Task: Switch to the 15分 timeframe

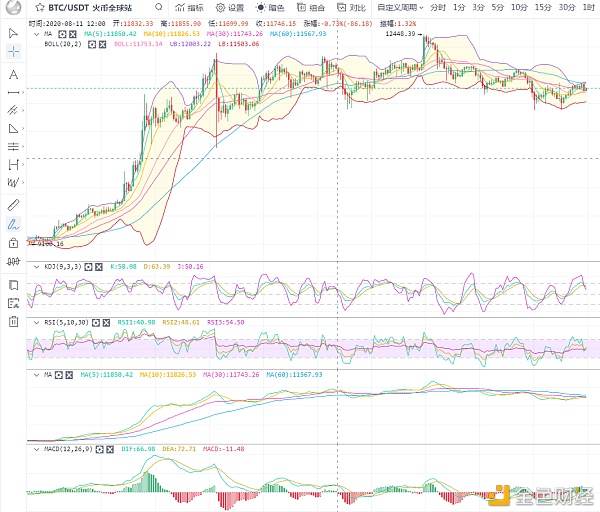Action: click(x=543, y=7)
